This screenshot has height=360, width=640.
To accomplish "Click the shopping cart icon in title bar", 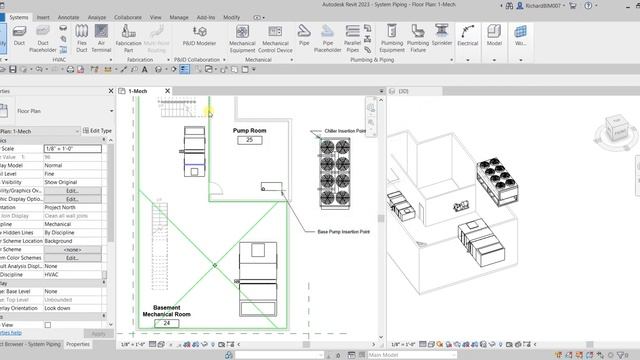I will point(573,6).
